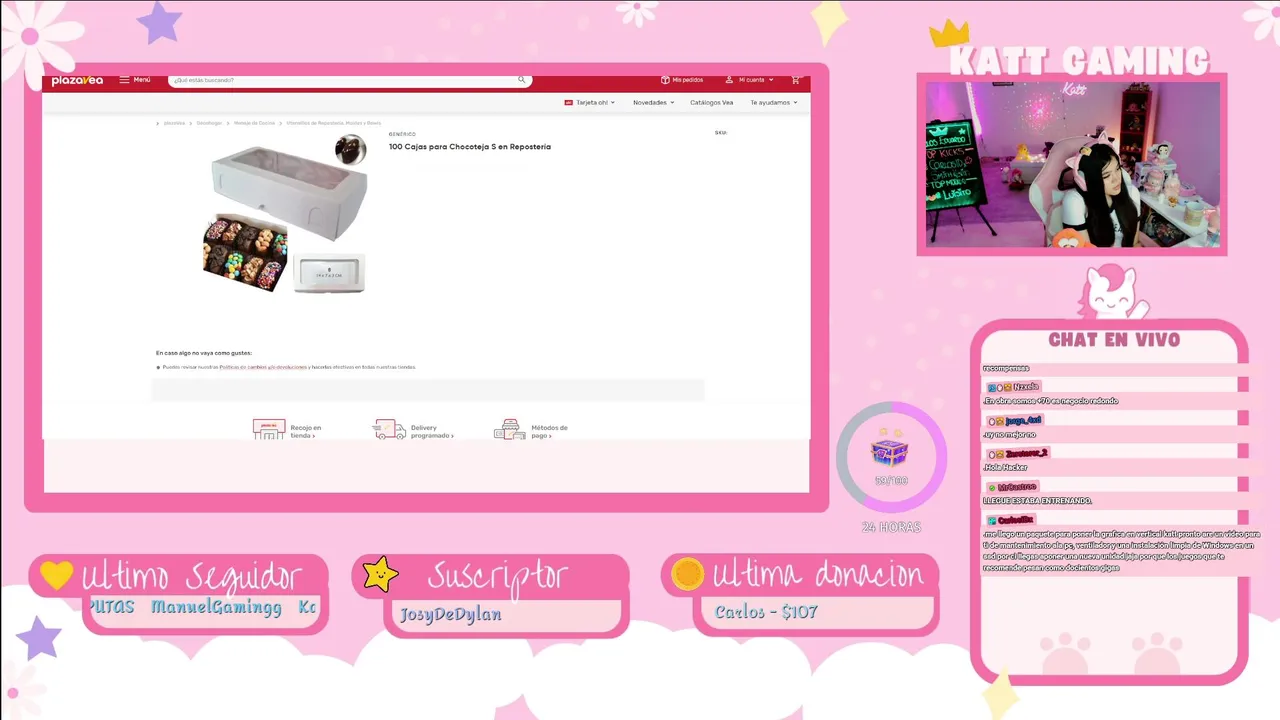Go to plazaVea breadcrumb
Image resolution: width=1280 pixels, height=720 pixels.
[174, 123]
